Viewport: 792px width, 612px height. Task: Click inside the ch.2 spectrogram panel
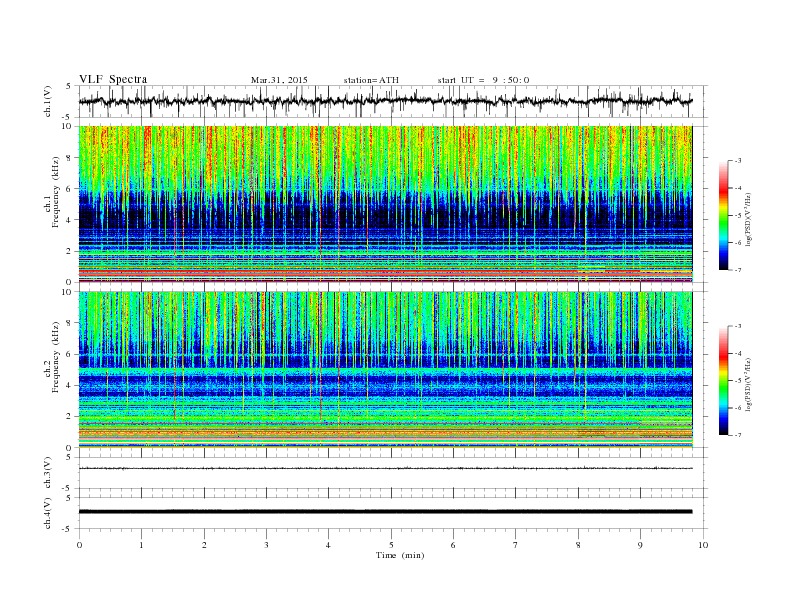tap(385, 369)
